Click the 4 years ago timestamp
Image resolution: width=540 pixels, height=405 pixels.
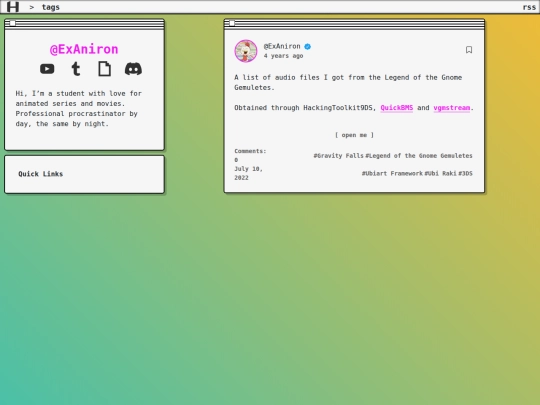click(283, 56)
